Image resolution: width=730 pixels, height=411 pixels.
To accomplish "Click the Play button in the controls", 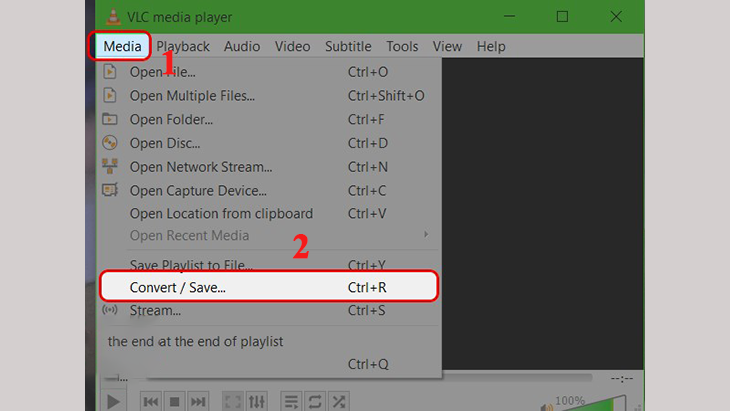I will click(113, 401).
